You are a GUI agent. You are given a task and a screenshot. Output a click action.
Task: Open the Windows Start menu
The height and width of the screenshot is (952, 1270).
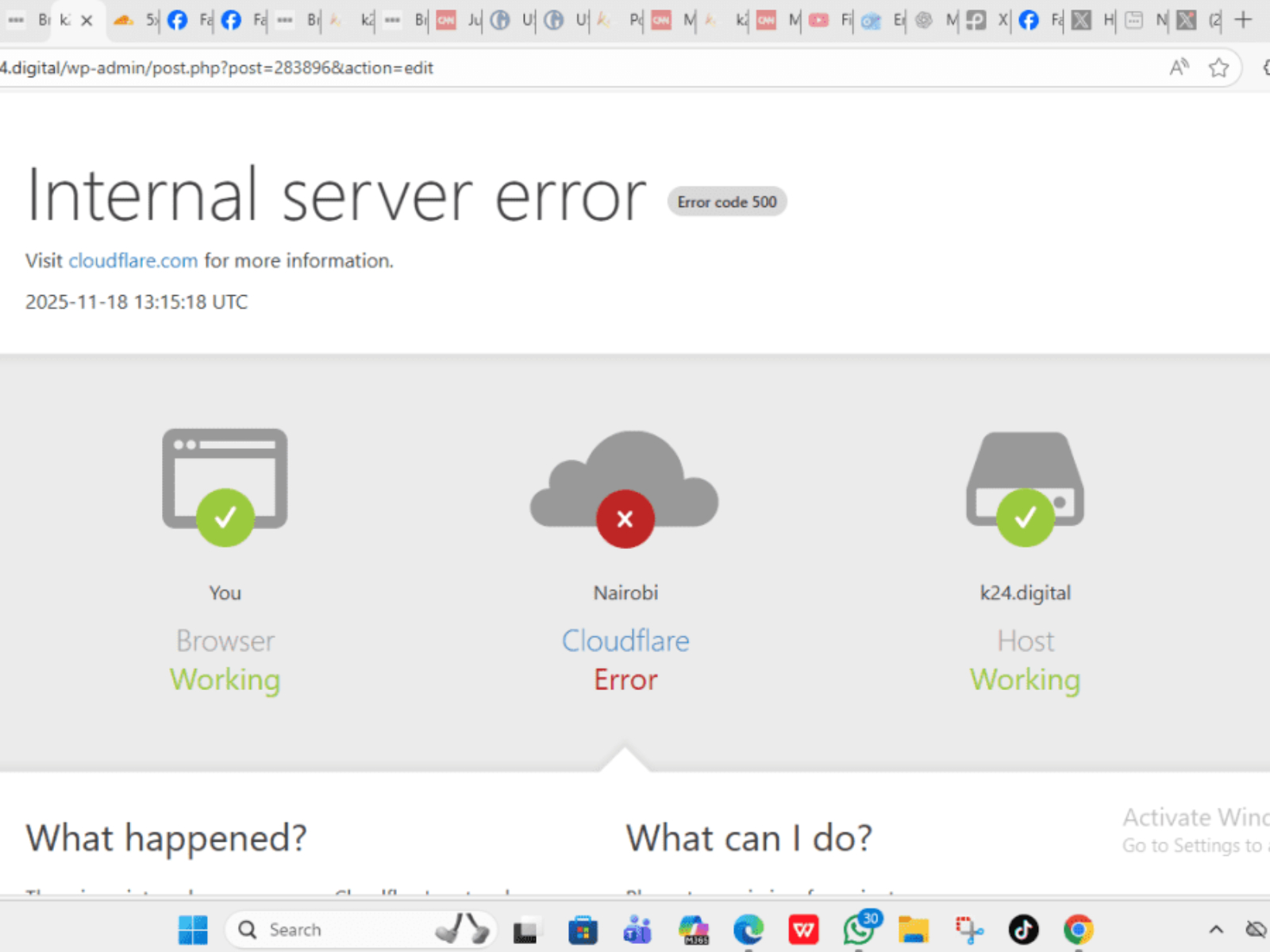point(193,930)
